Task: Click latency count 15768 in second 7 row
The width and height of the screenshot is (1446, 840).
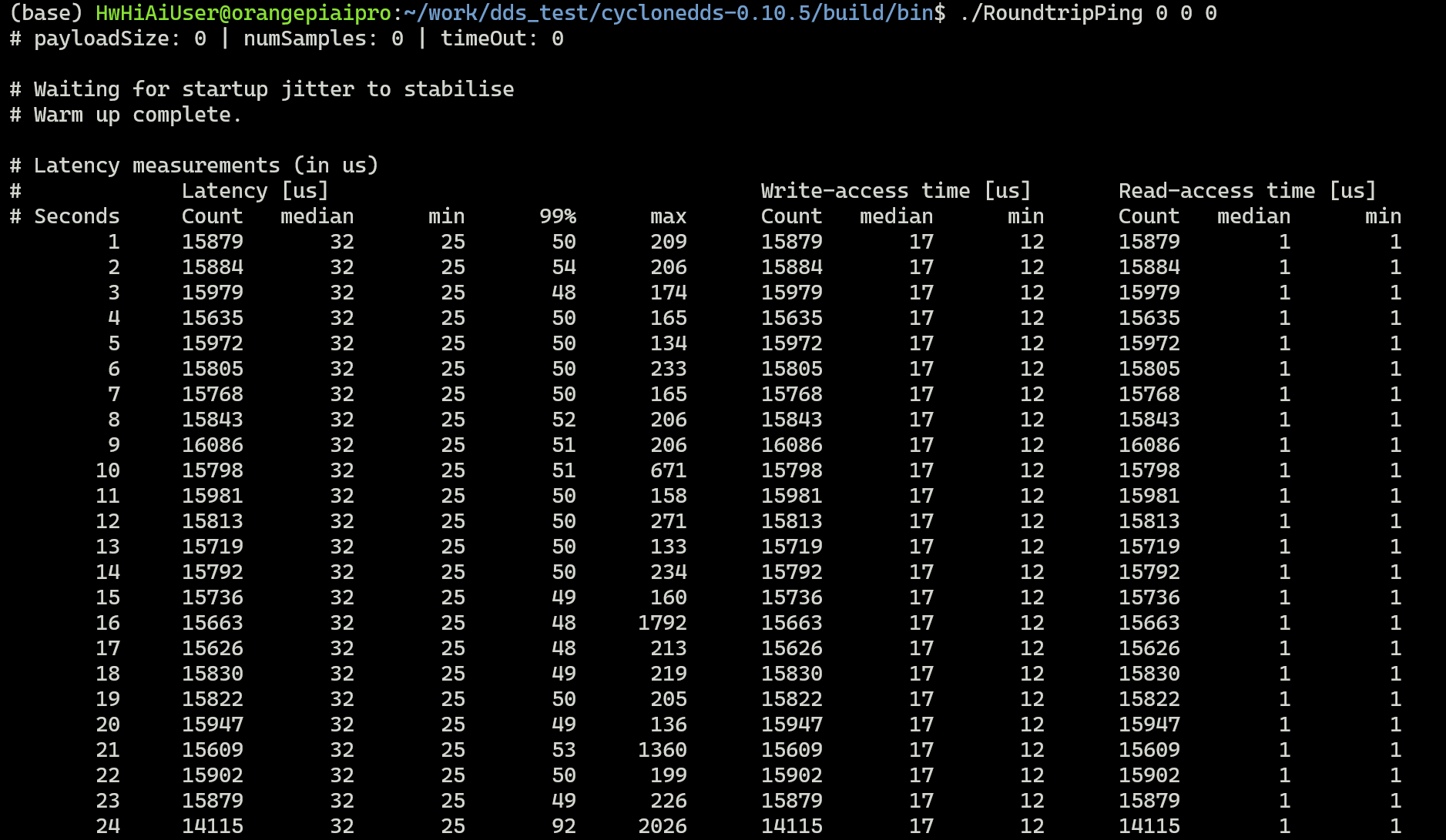Action: (x=213, y=394)
